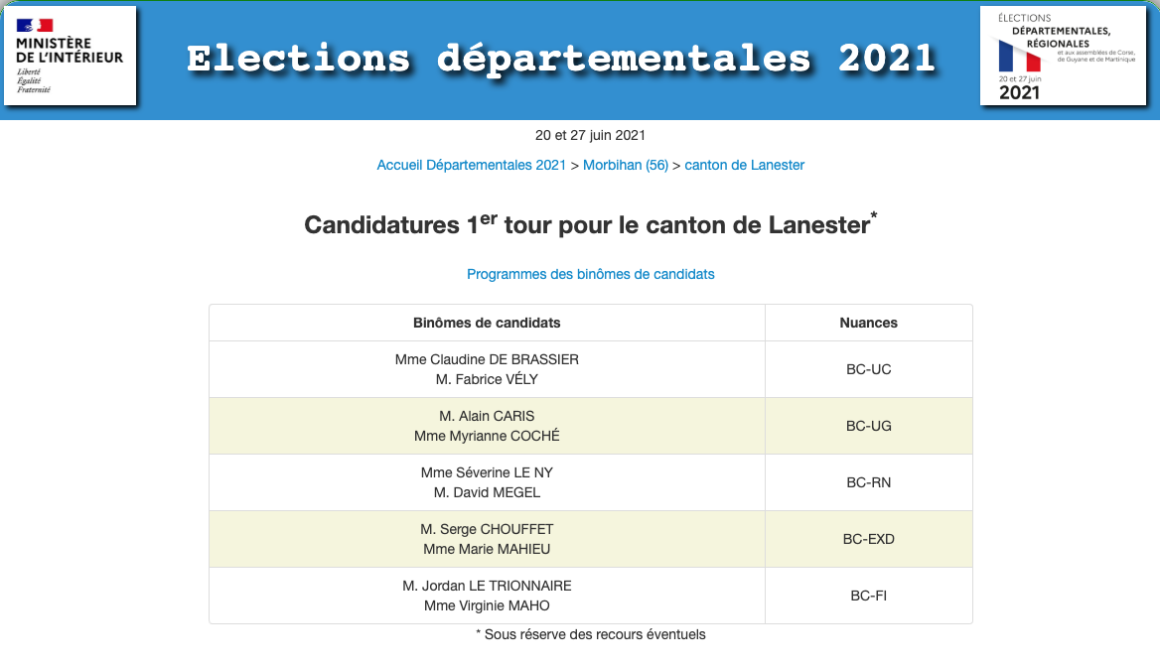Open Accueil Départementales 2021 breadcrumb link
The image size is (1160, 667).
(x=471, y=165)
